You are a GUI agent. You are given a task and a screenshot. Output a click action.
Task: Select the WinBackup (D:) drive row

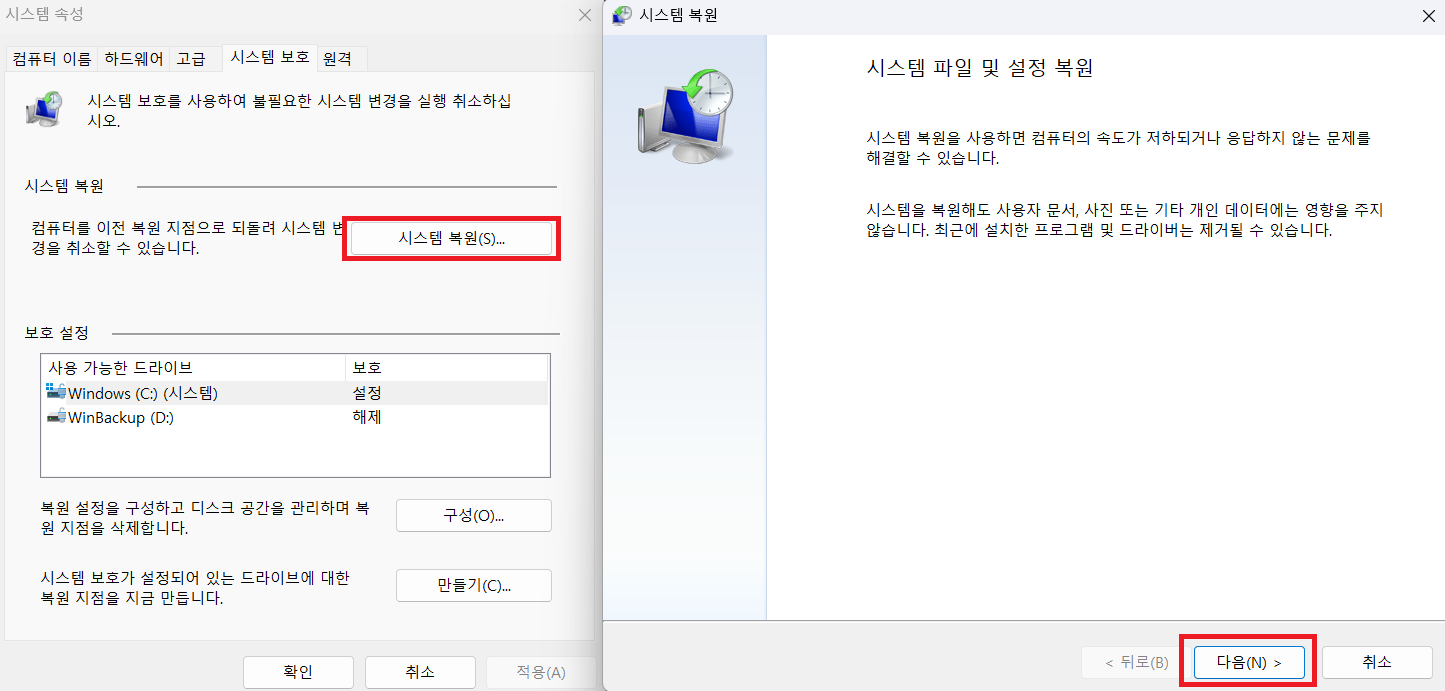296,417
